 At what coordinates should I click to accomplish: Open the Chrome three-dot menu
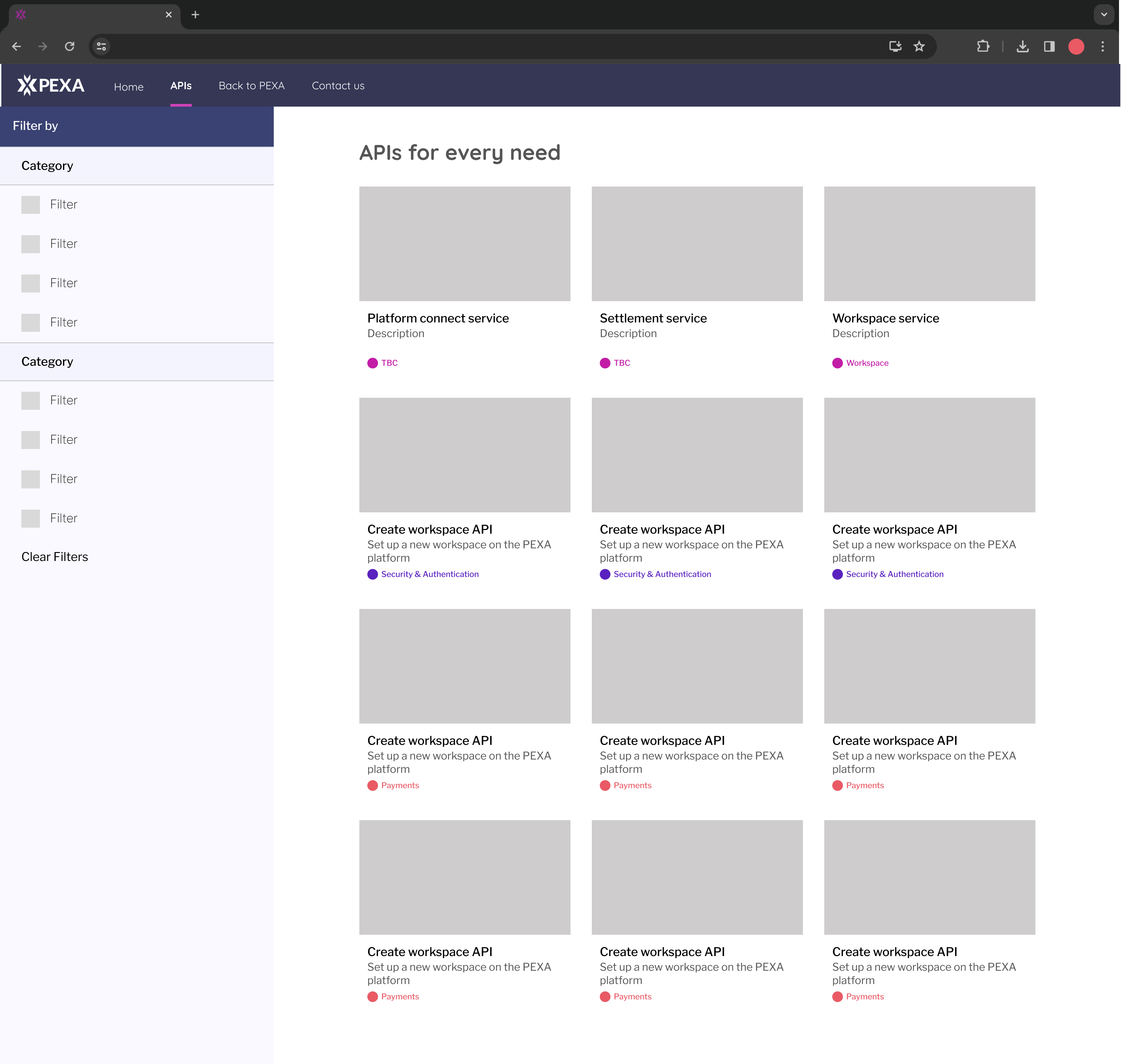[1102, 47]
